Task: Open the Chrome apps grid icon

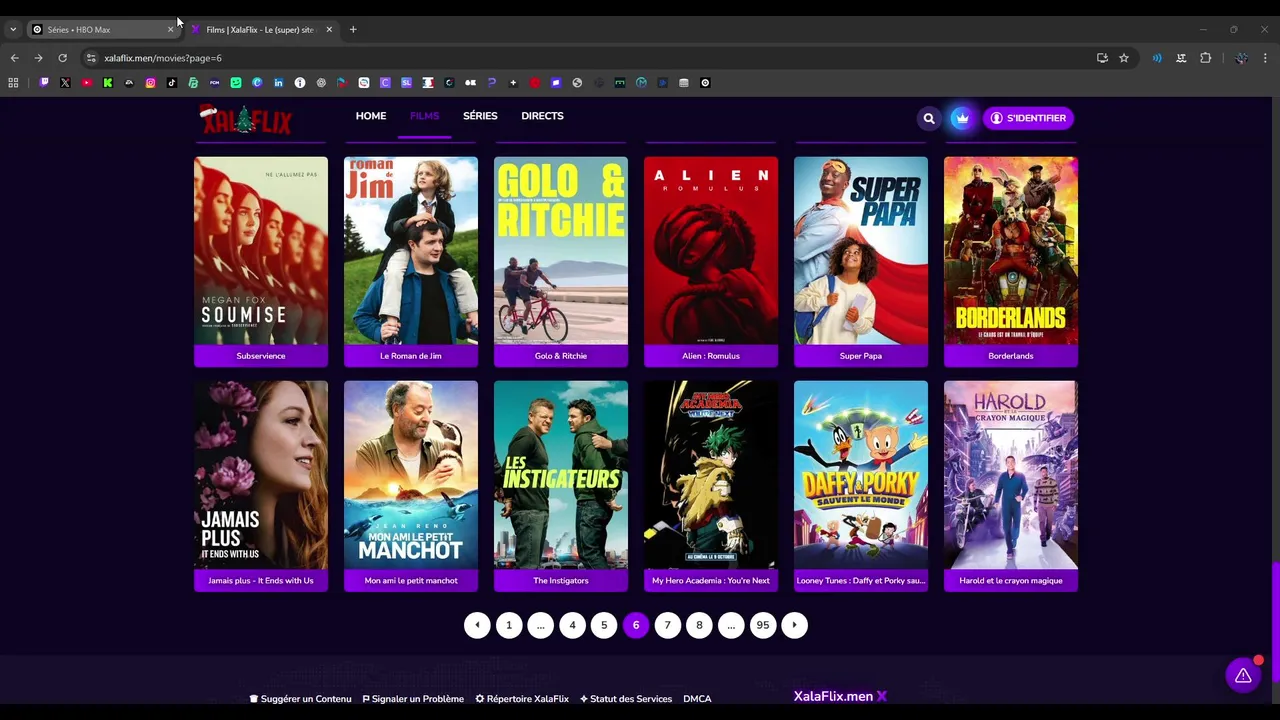Action: (x=13, y=83)
